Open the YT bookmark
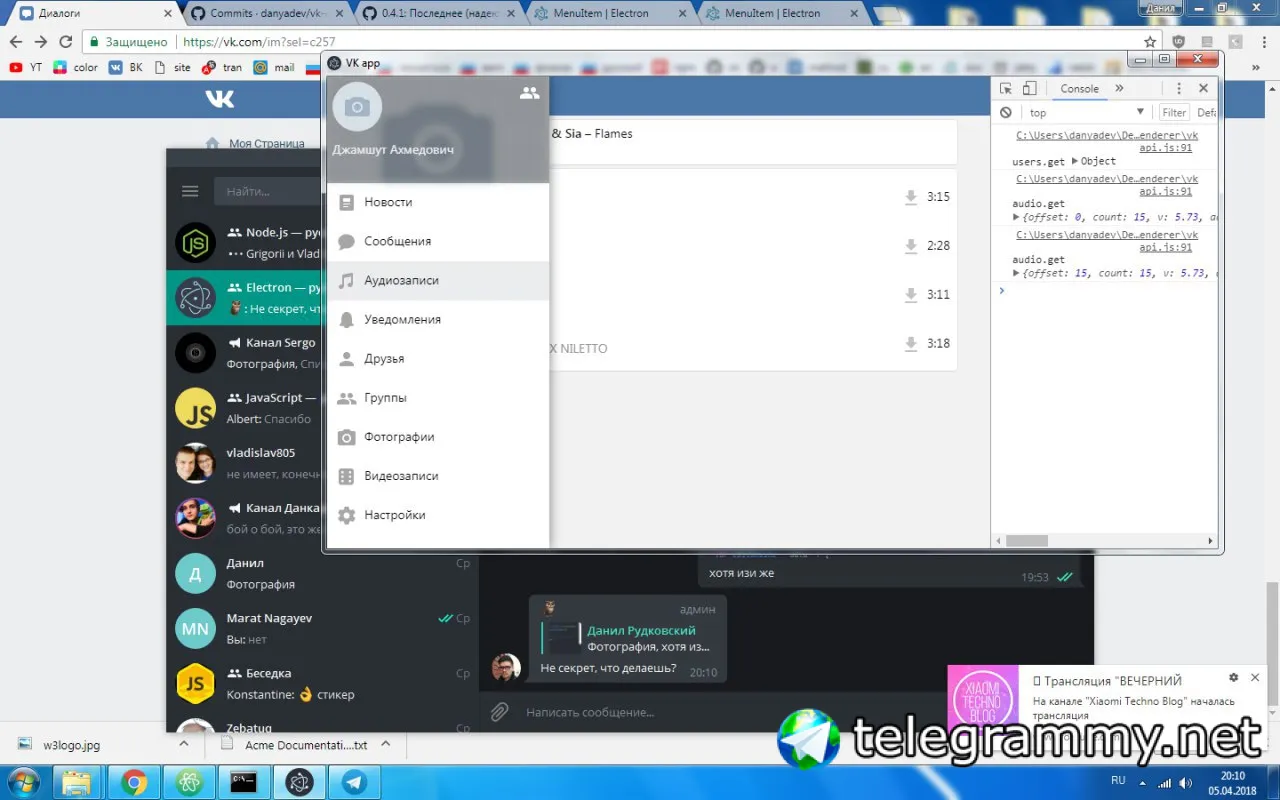The image size is (1280, 800). click(x=25, y=68)
